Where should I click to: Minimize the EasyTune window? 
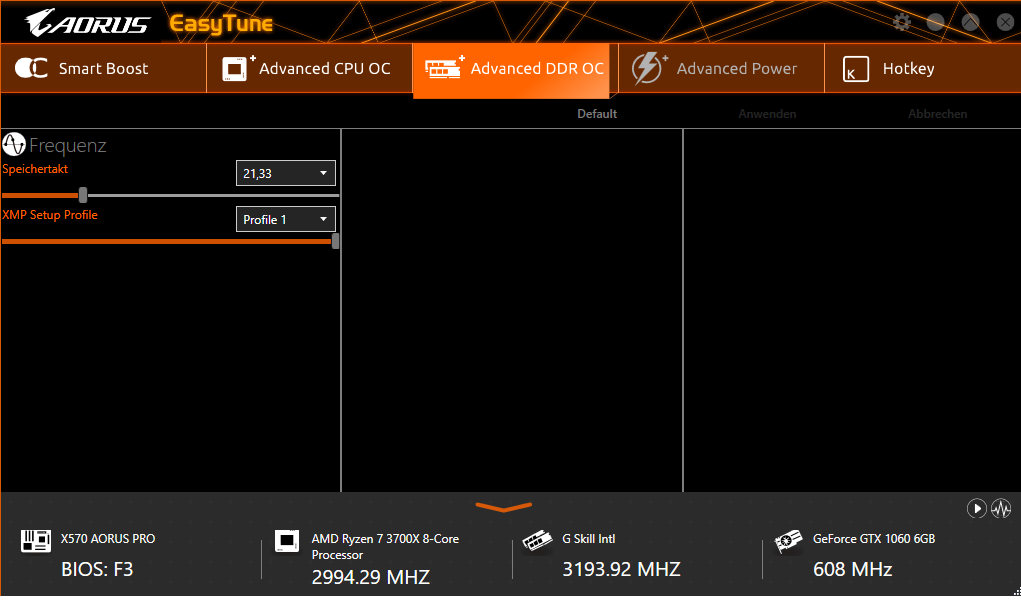coord(936,22)
